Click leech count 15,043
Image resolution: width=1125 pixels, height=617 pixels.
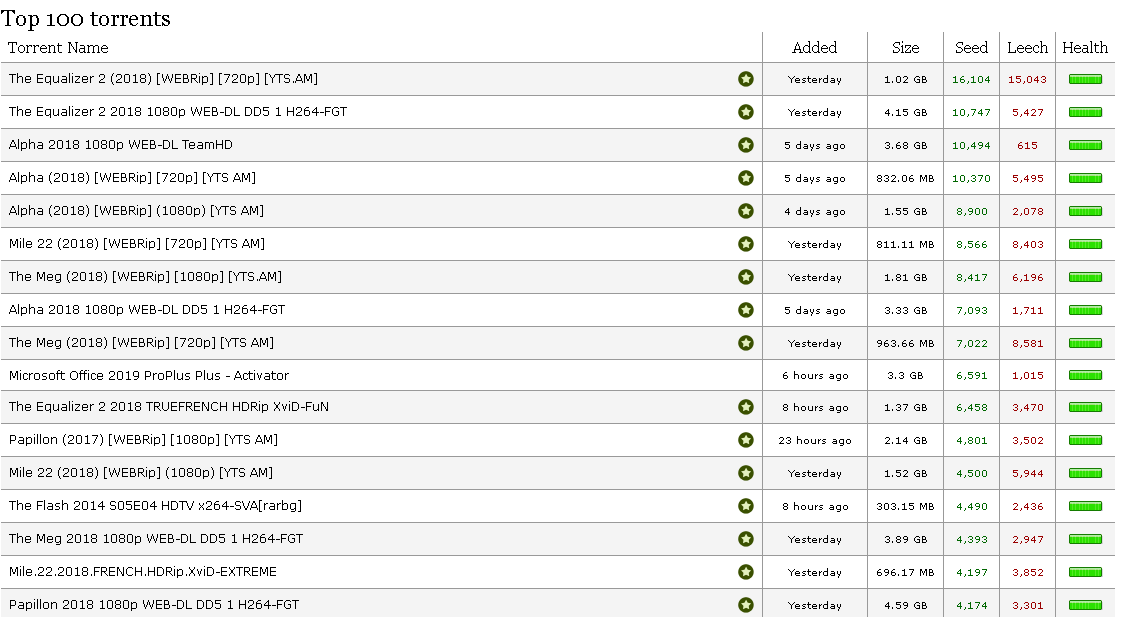[x=1027, y=80]
